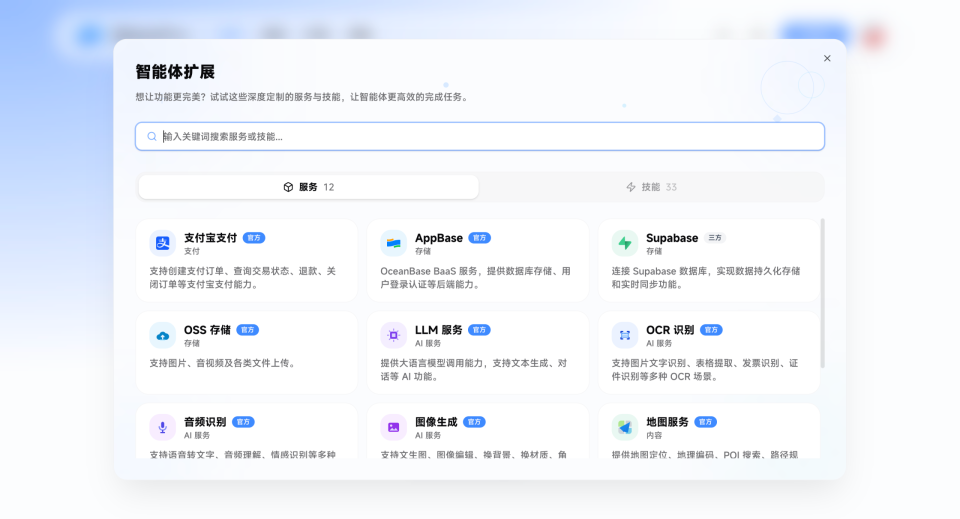Screen dimensions: 960x519
Task: Click the 存储 label under OSS 存储
Action: pyautogui.click(x=192, y=343)
